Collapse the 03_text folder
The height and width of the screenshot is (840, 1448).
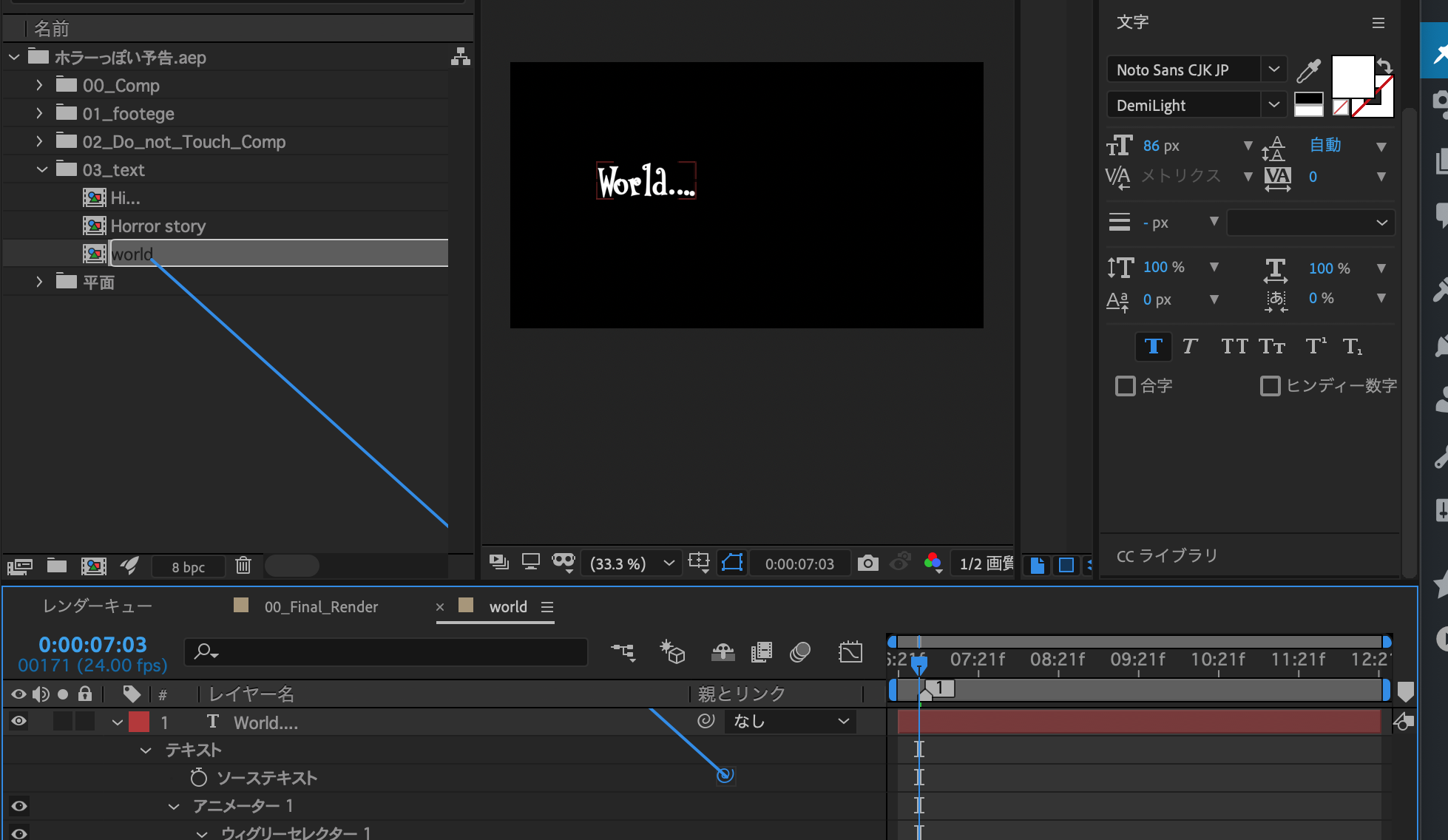coord(42,169)
